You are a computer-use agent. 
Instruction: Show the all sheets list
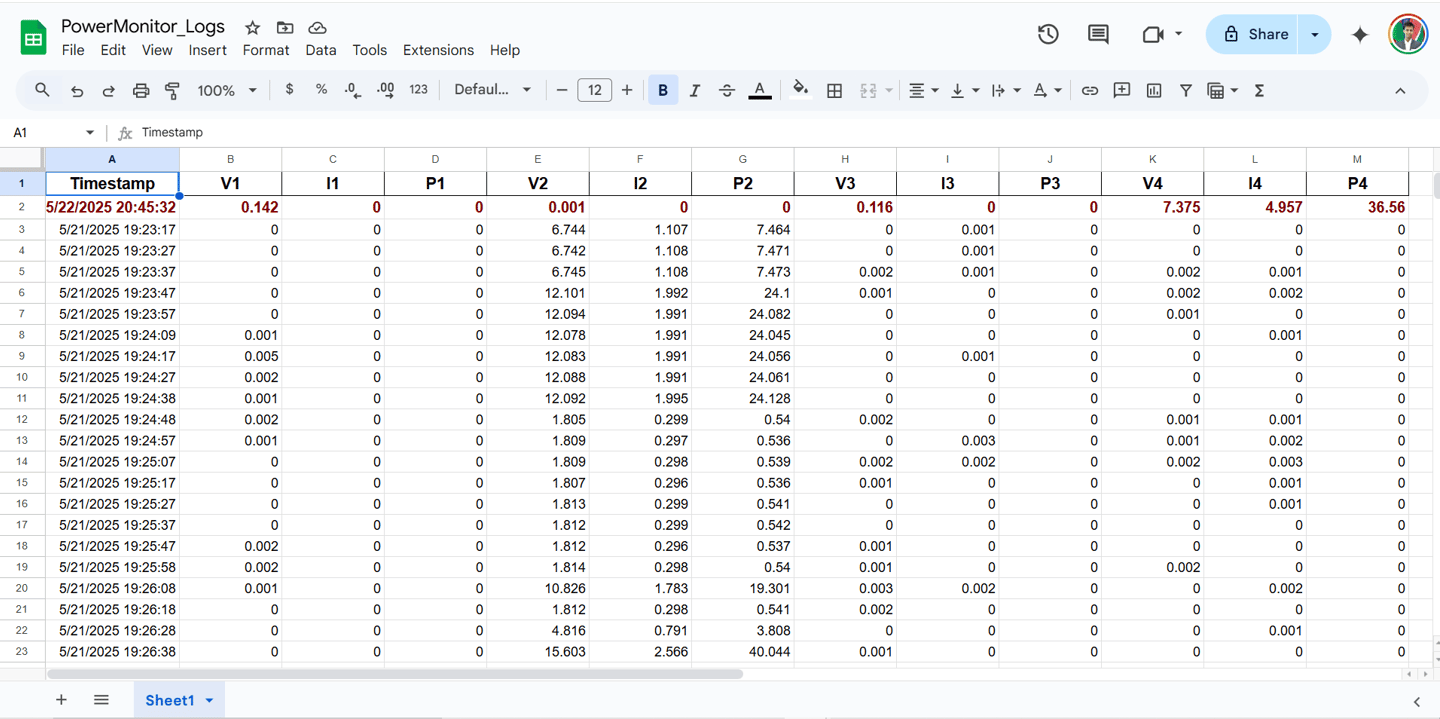click(101, 700)
